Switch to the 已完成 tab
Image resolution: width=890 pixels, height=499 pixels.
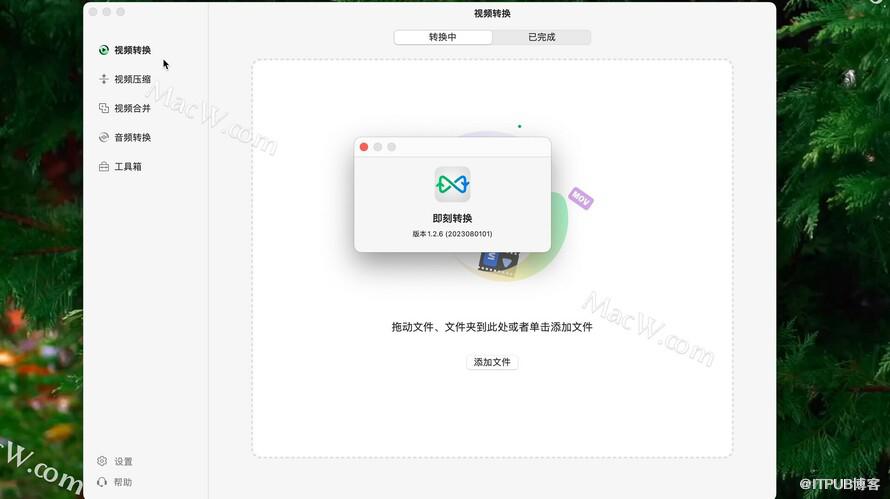click(x=541, y=37)
